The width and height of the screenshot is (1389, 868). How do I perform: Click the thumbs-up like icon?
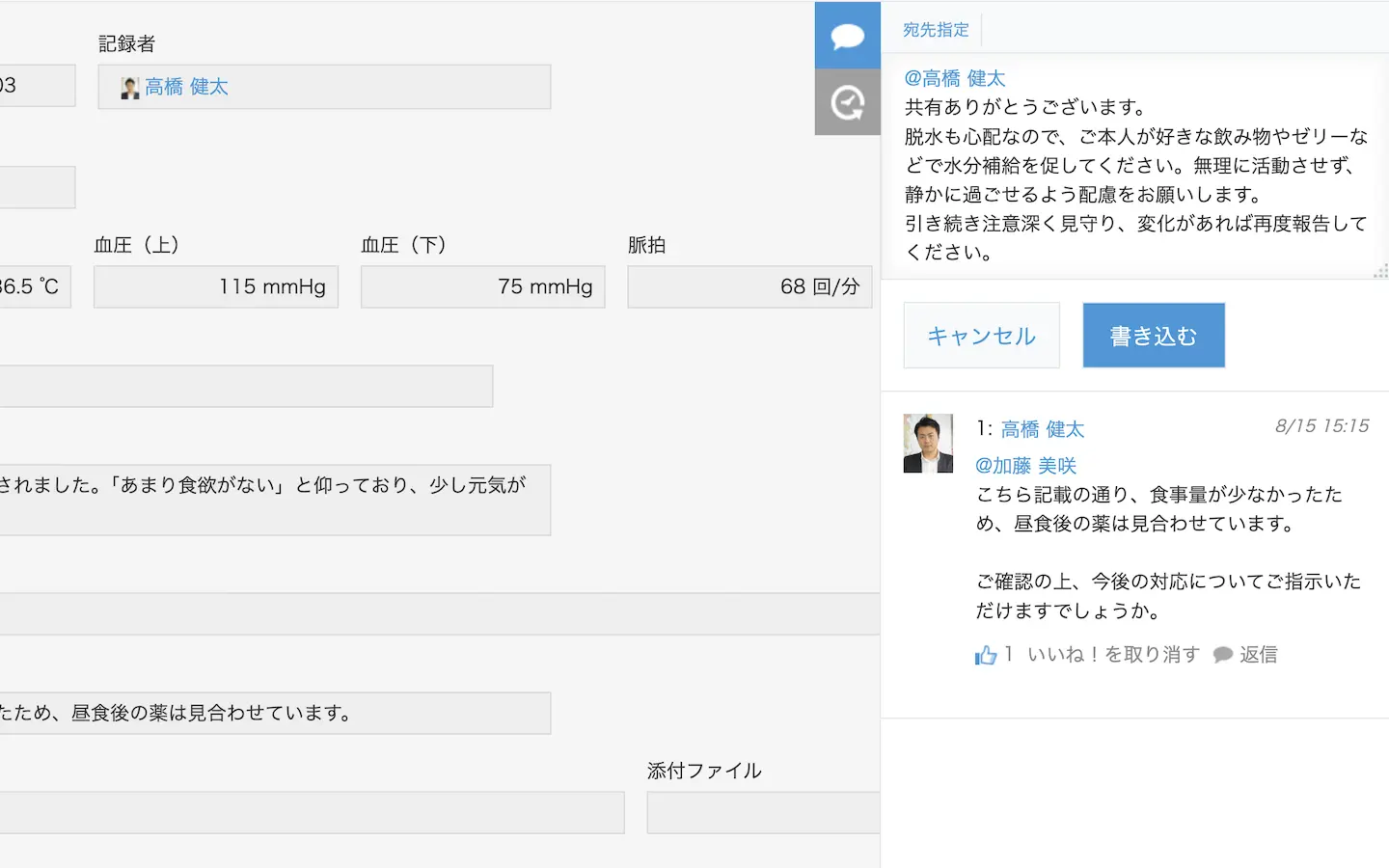(x=985, y=655)
